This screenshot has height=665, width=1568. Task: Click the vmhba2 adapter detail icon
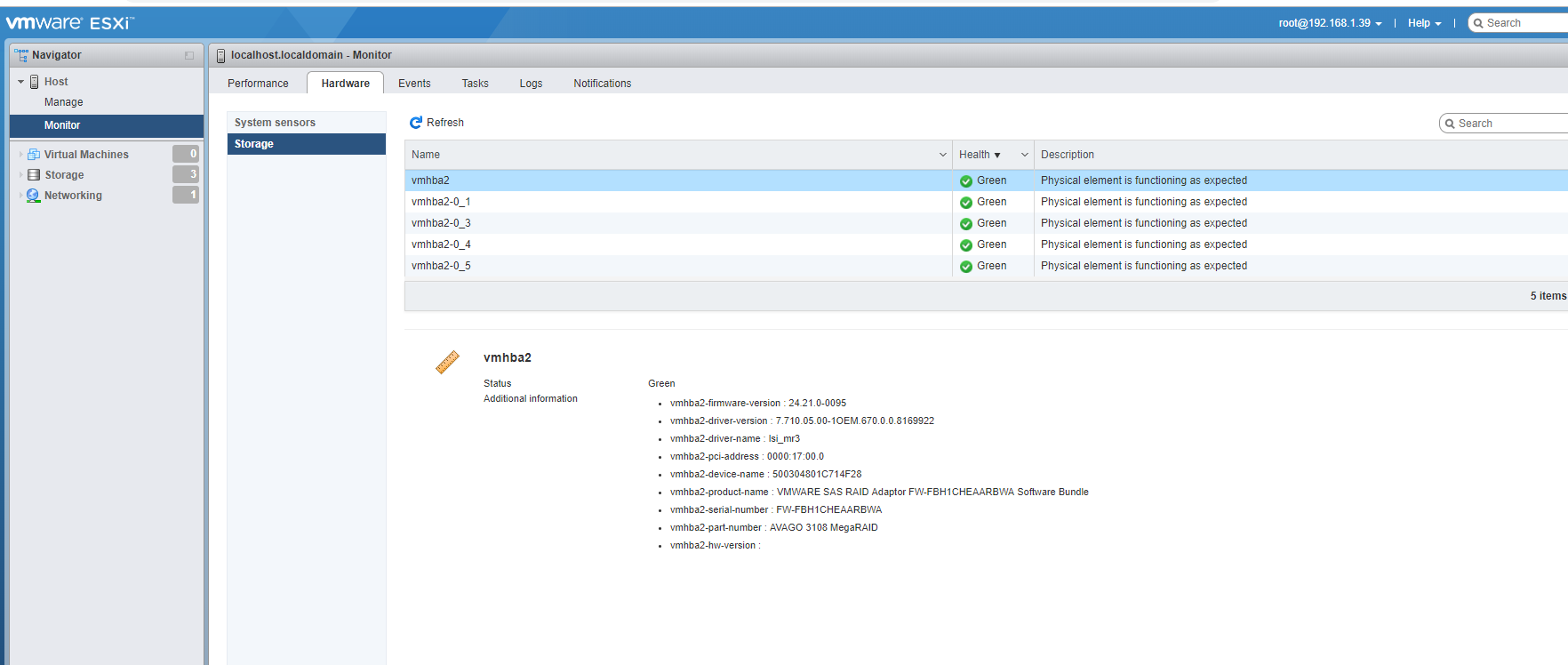[447, 362]
